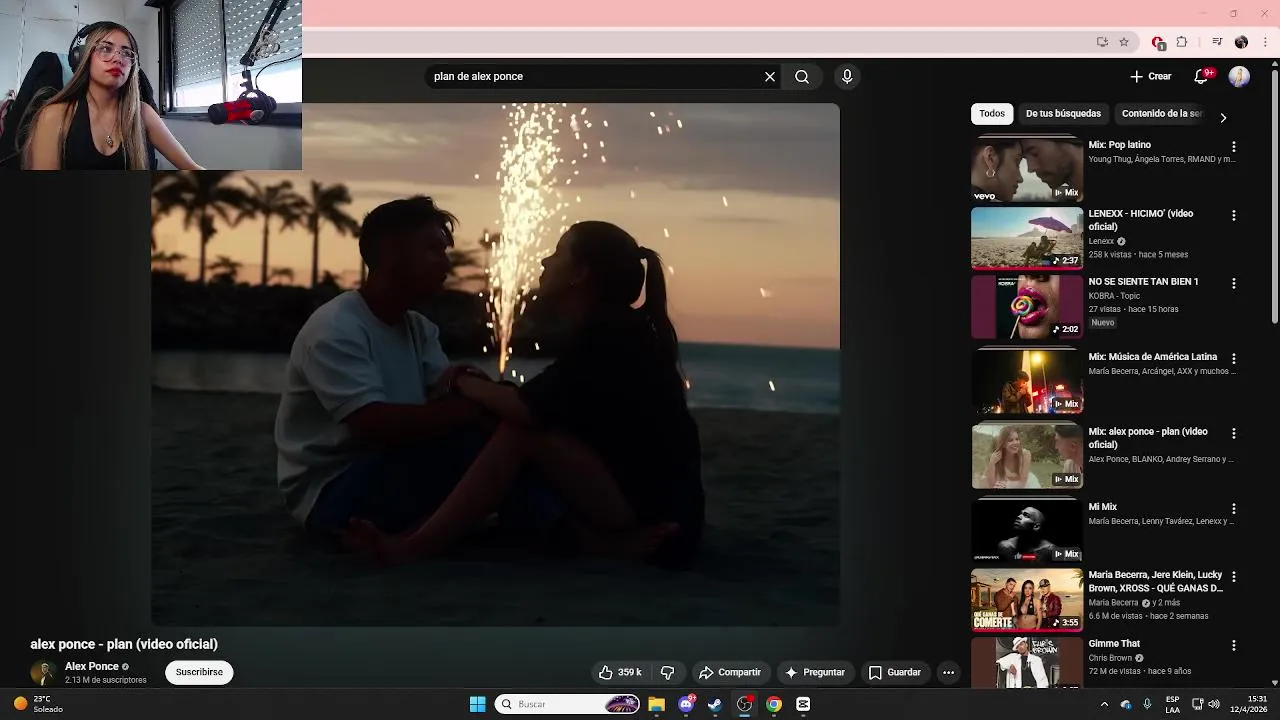Open options for LENEXX - HICIMO' video

click(1234, 215)
